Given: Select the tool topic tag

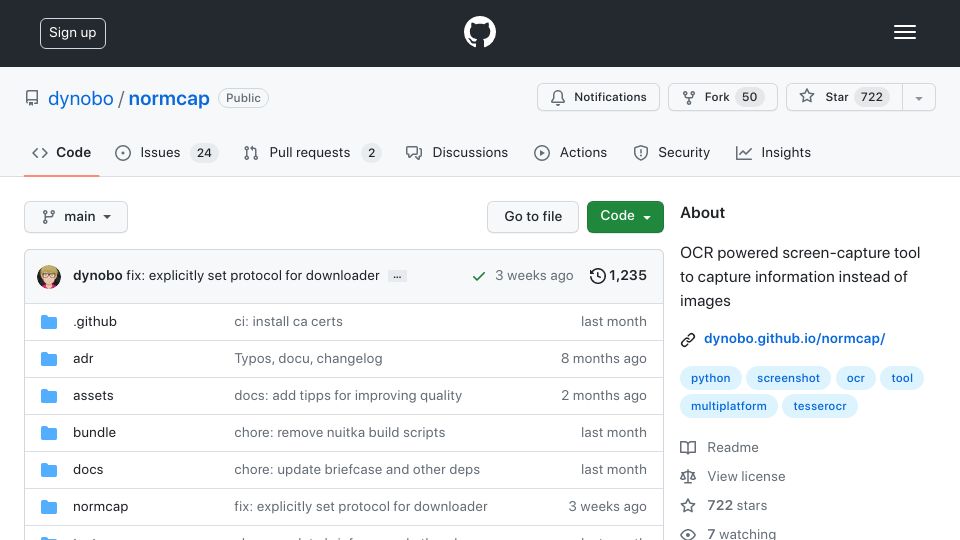Looking at the screenshot, I should click(x=902, y=378).
